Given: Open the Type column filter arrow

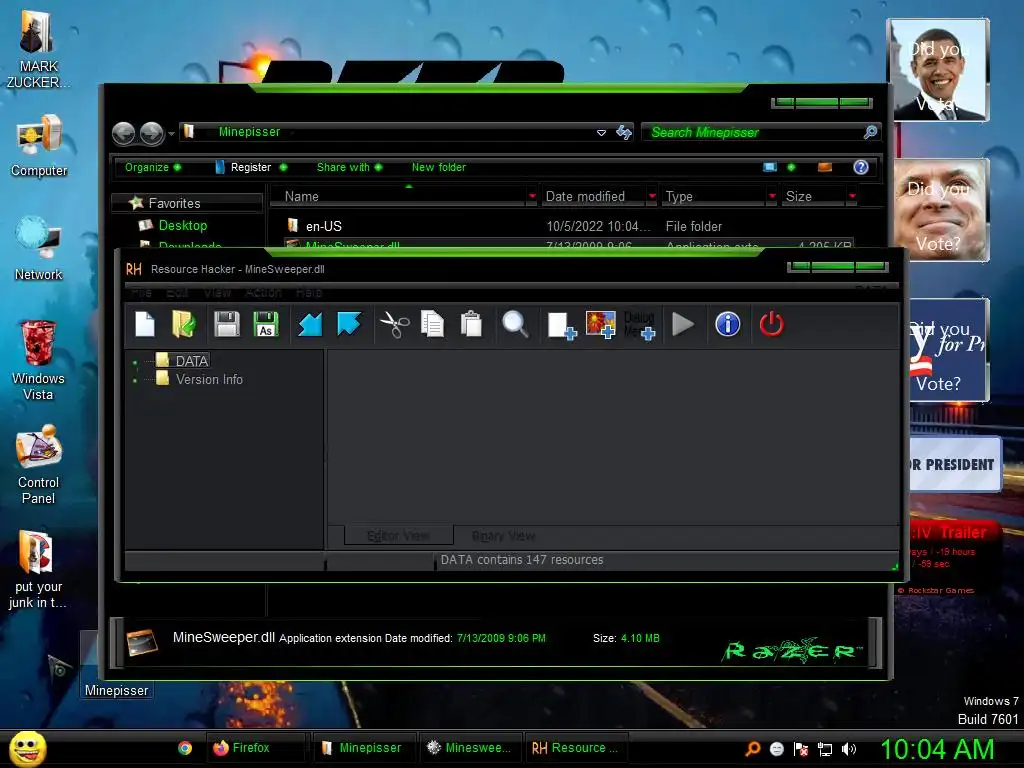Looking at the screenshot, I should pos(772,196).
